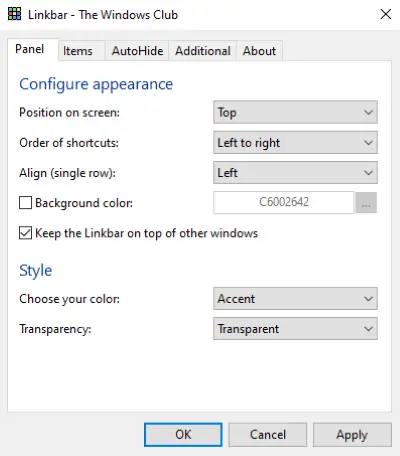Viewport: 400px width, 456px height.
Task: Open the Position on screen dropdown
Action: (295, 112)
